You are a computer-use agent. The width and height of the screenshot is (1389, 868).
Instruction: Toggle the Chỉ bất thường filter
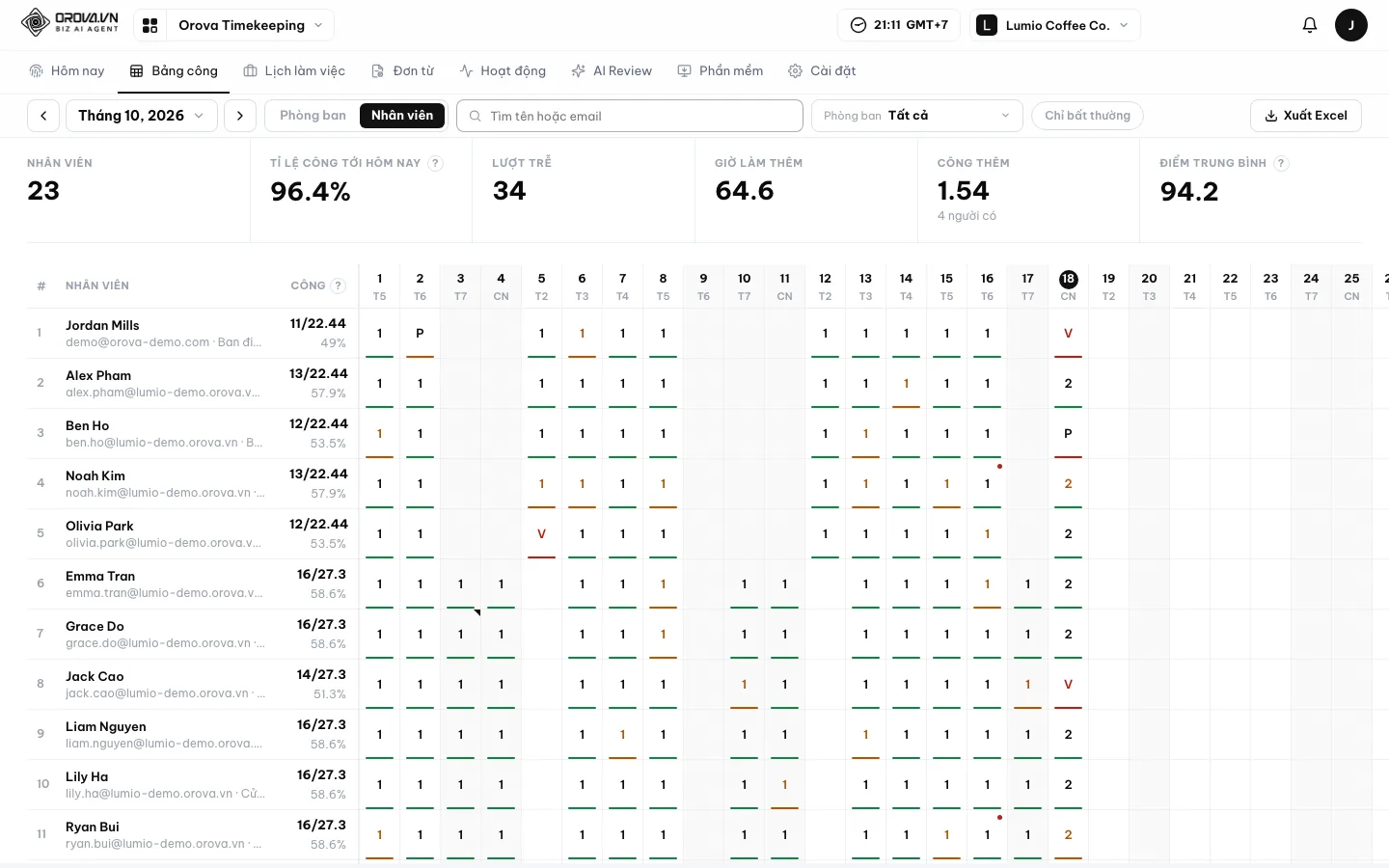1087,116
